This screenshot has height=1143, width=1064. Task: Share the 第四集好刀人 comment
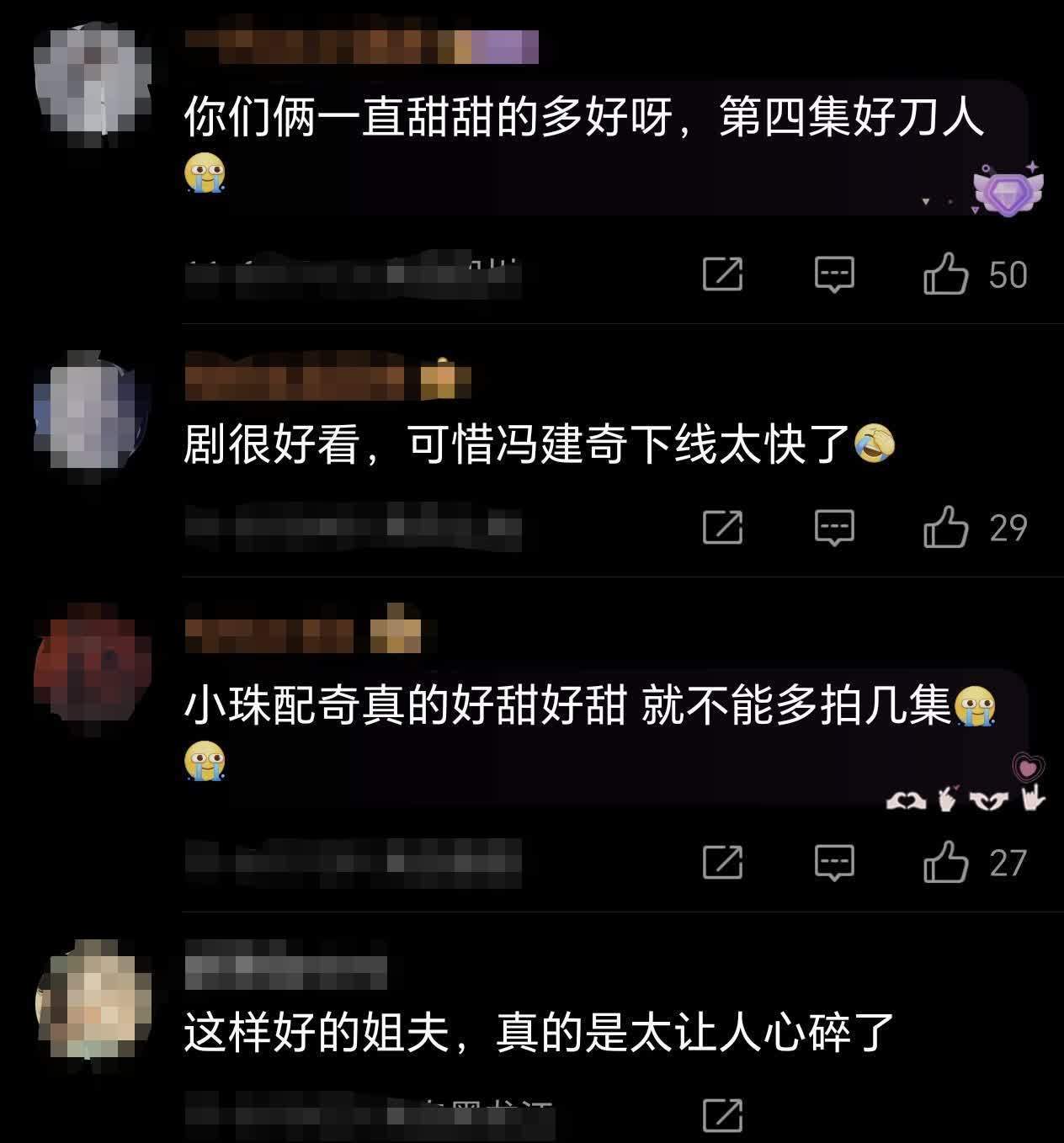pyautogui.click(x=722, y=274)
